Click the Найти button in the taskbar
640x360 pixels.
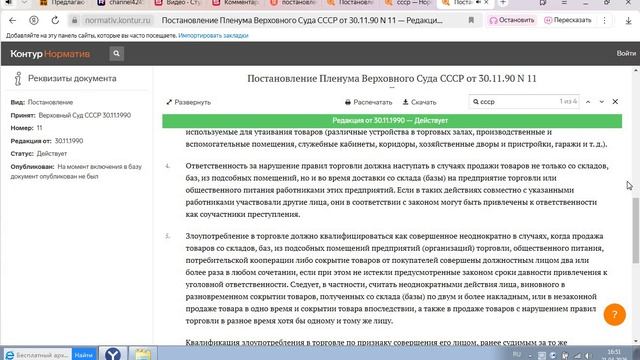(84, 355)
